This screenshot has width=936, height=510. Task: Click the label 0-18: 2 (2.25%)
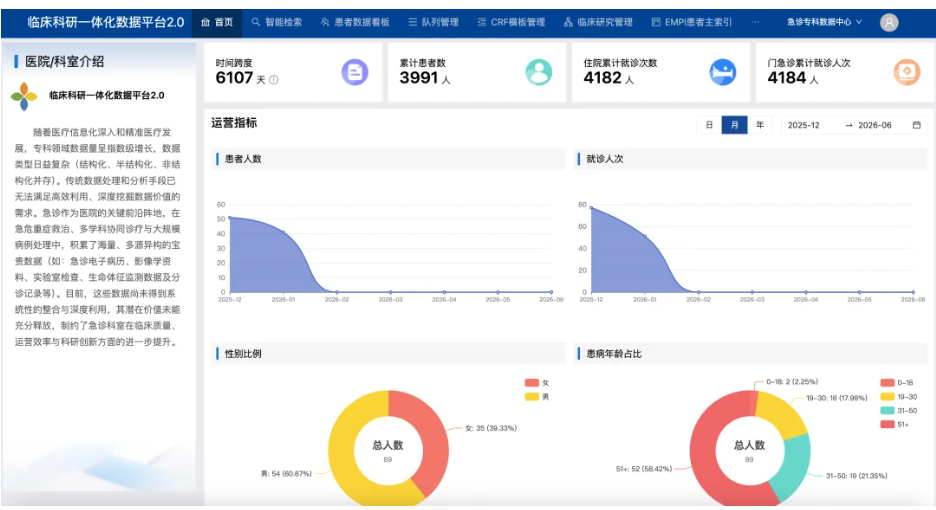[x=792, y=382]
